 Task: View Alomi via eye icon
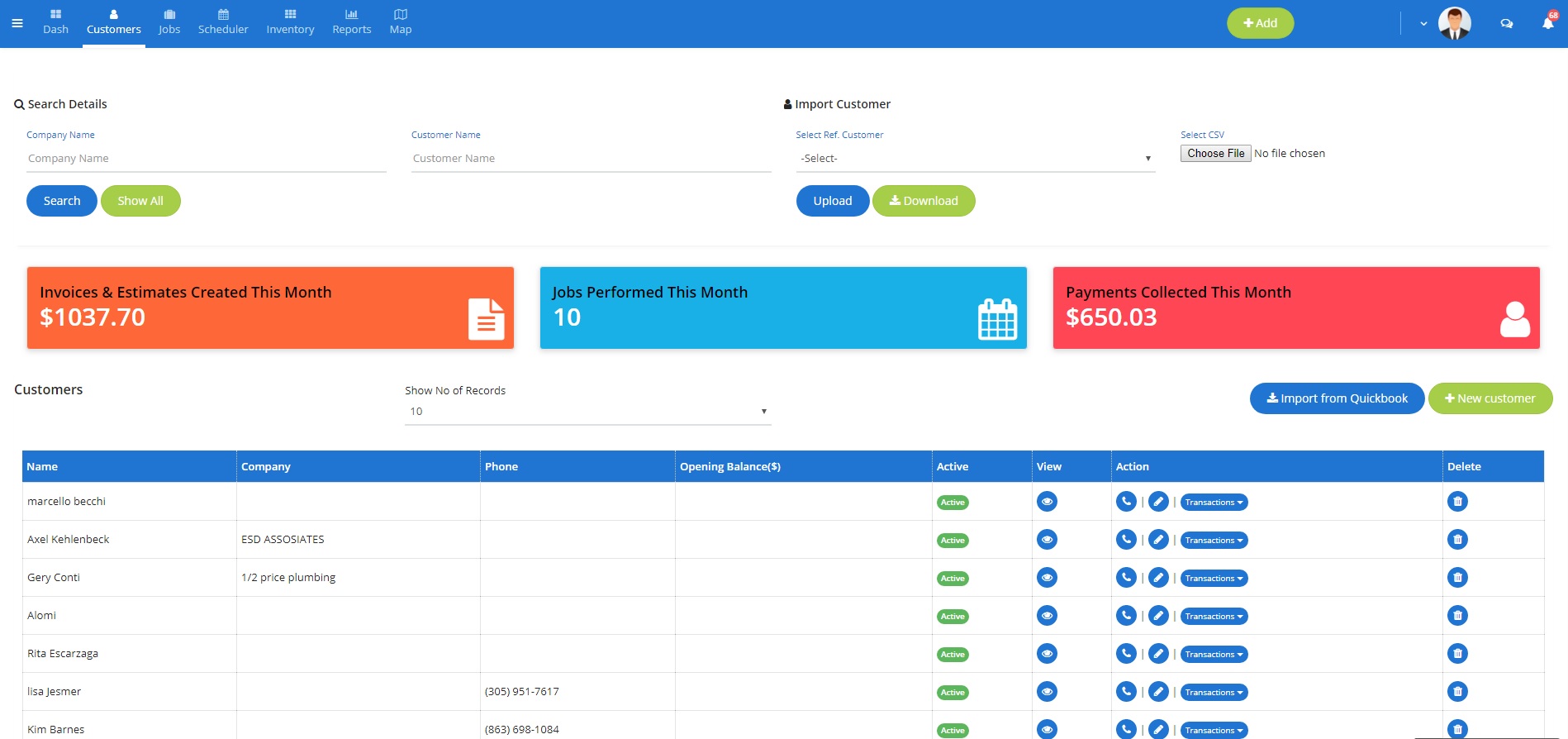pyautogui.click(x=1047, y=616)
